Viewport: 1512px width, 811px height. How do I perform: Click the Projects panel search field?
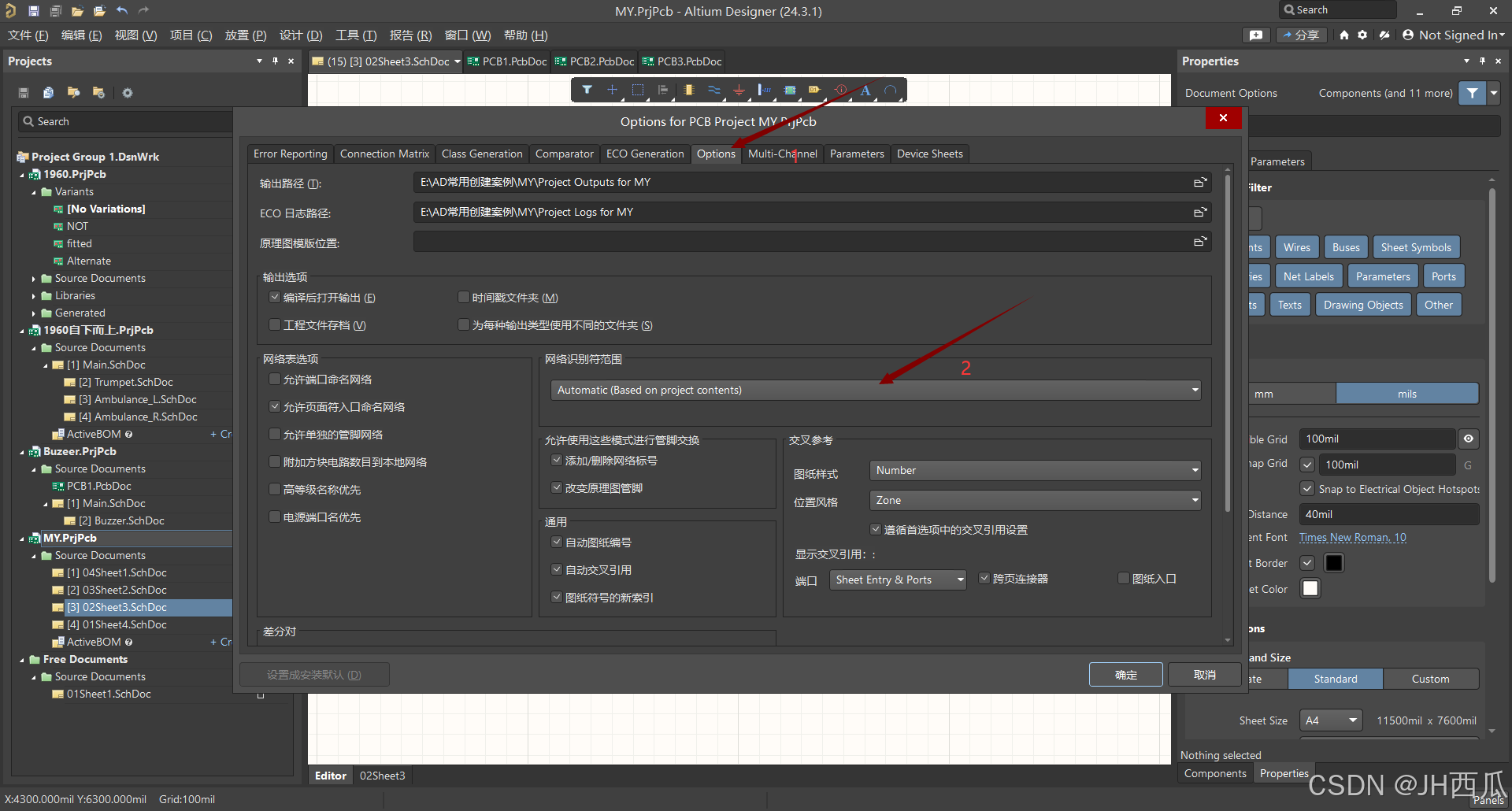[x=126, y=122]
